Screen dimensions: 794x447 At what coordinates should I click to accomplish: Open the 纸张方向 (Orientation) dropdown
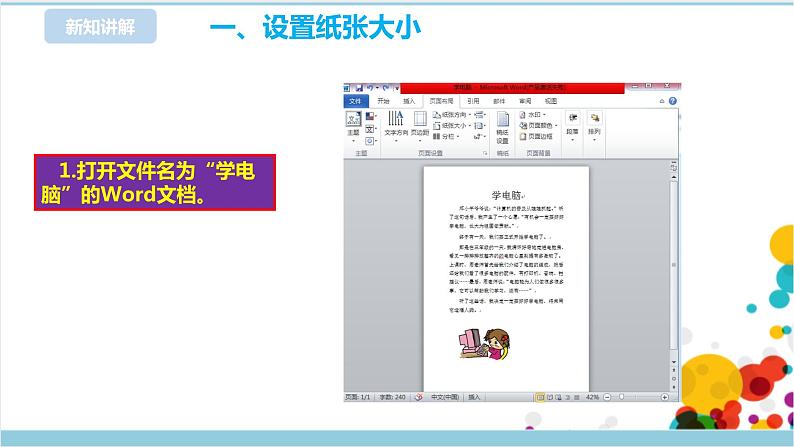pyautogui.click(x=452, y=115)
